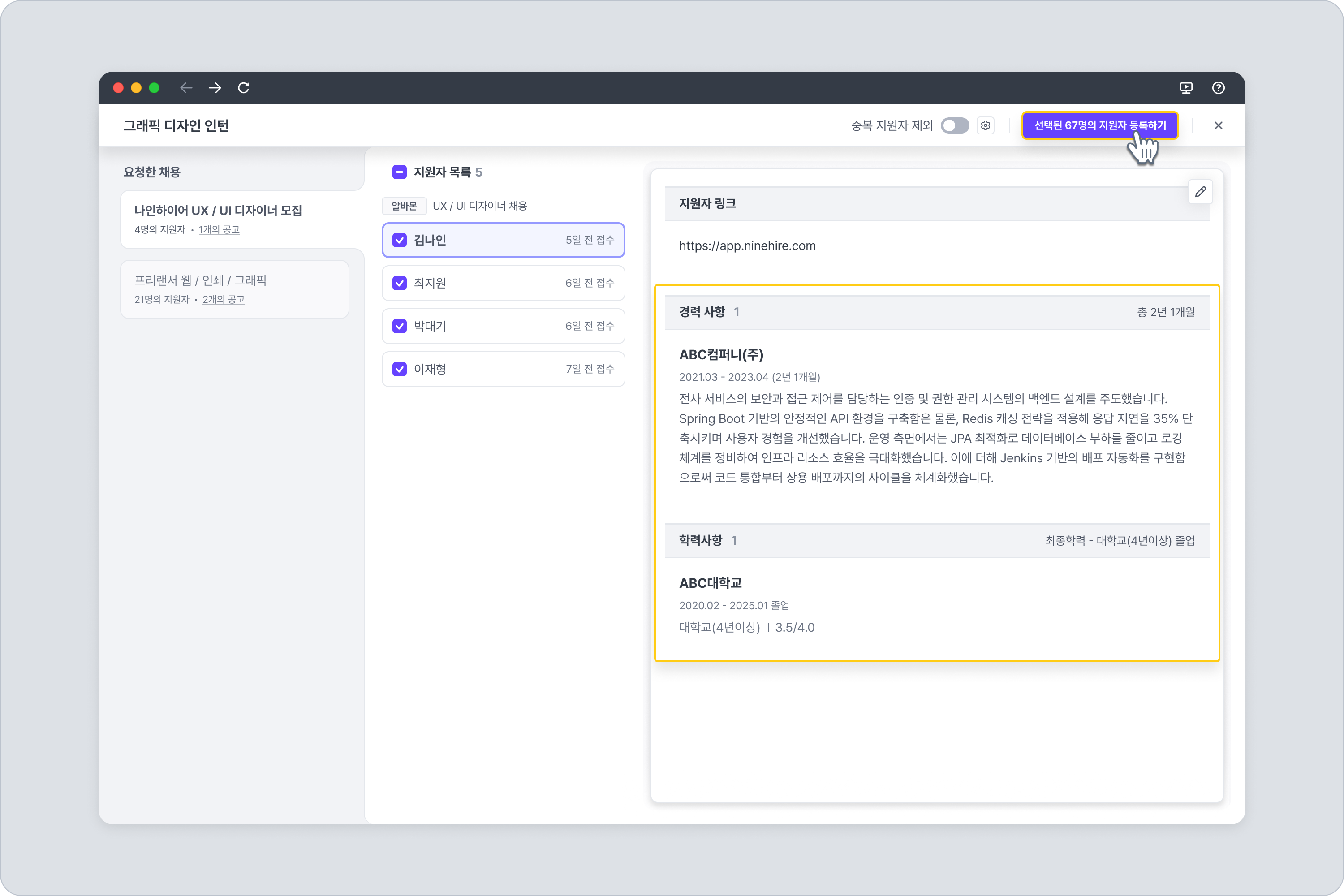Open the presentation screen icon
This screenshot has width=1344, height=896.
(1186, 87)
